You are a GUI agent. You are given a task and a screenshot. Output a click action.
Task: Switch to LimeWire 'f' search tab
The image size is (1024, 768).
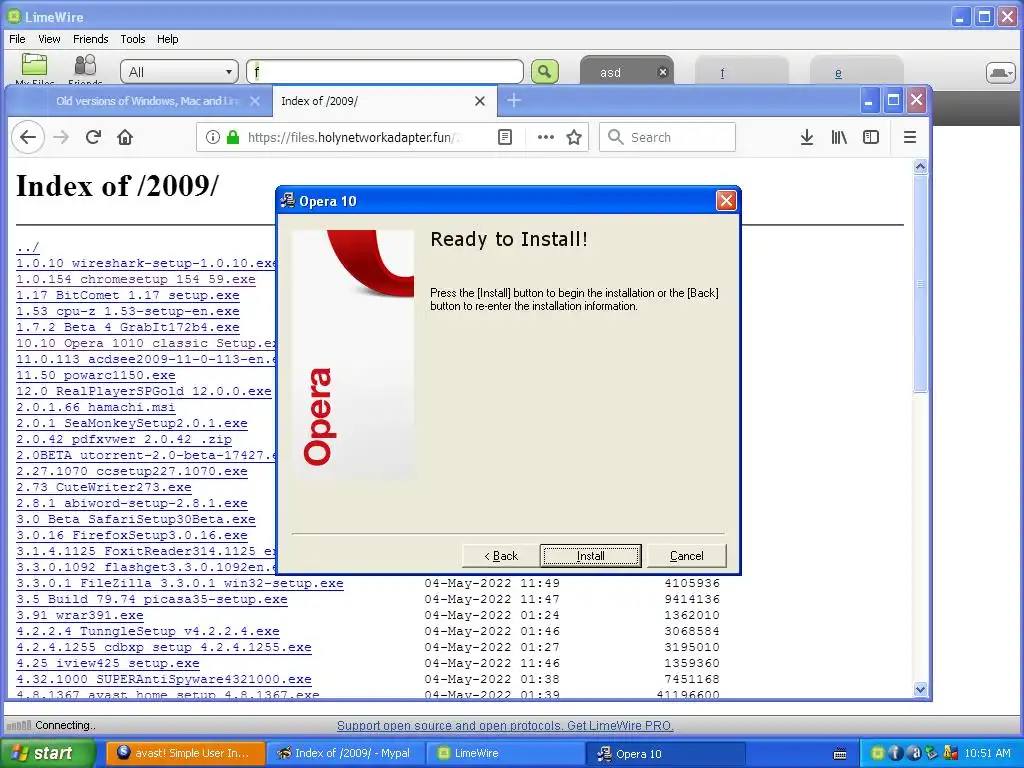click(722, 73)
